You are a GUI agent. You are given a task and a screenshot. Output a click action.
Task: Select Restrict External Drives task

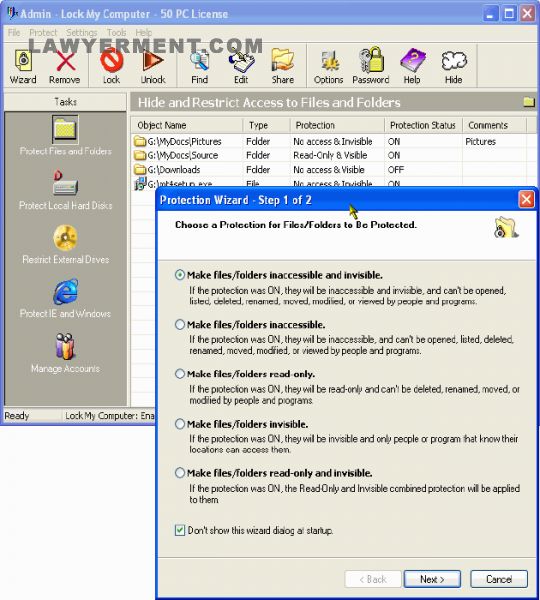[65, 245]
